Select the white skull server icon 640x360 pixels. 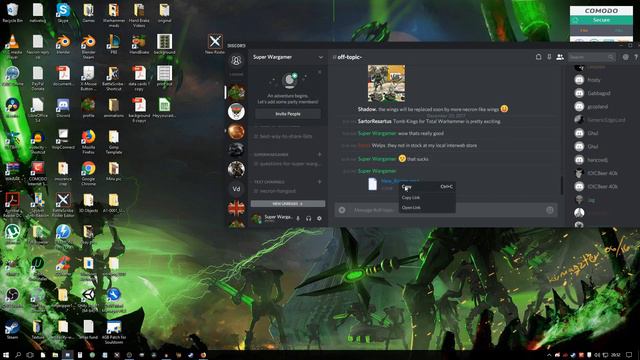(236, 111)
